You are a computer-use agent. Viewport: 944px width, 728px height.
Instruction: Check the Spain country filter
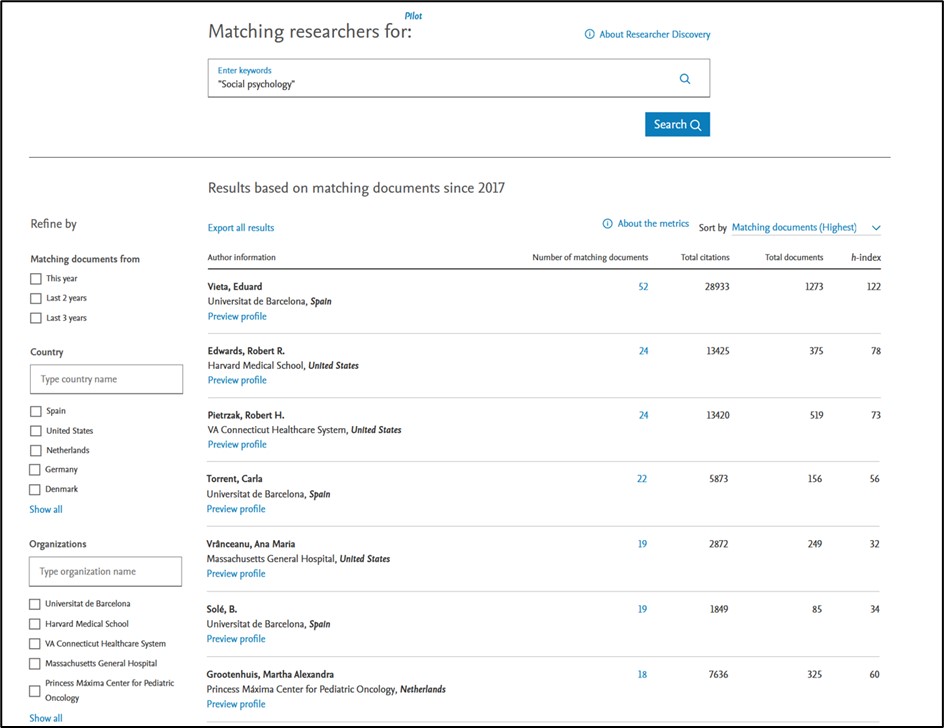click(x=37, y=411)
